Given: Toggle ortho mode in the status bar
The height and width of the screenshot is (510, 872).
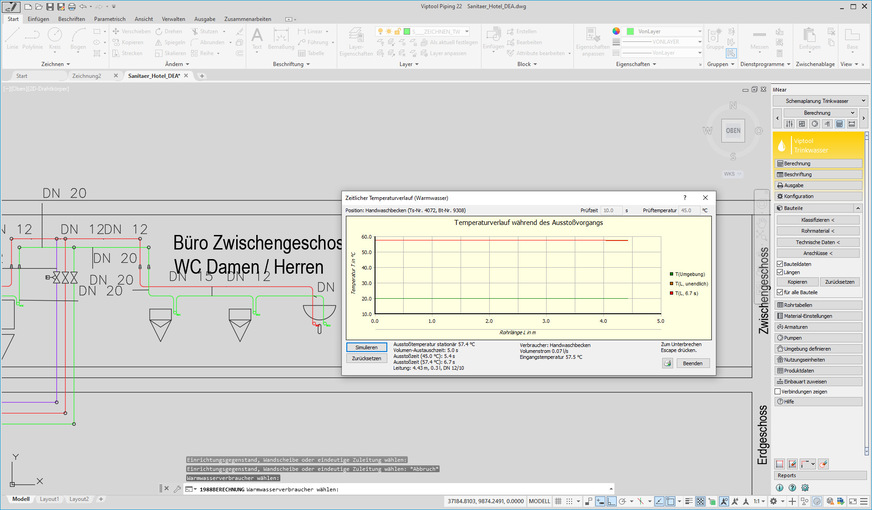Looking at the screenshot, I should point(612,501).
